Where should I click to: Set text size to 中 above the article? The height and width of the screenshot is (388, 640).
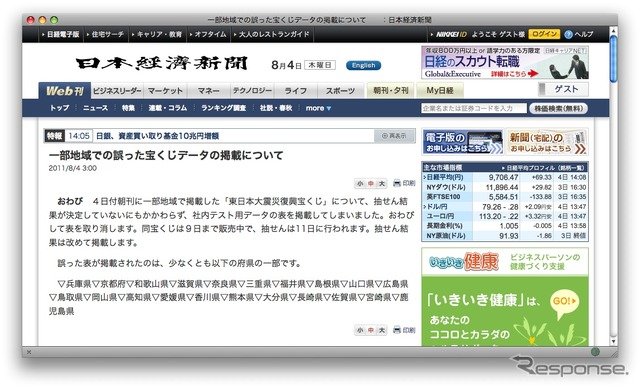pyautogui.click(x=371, y=184)
